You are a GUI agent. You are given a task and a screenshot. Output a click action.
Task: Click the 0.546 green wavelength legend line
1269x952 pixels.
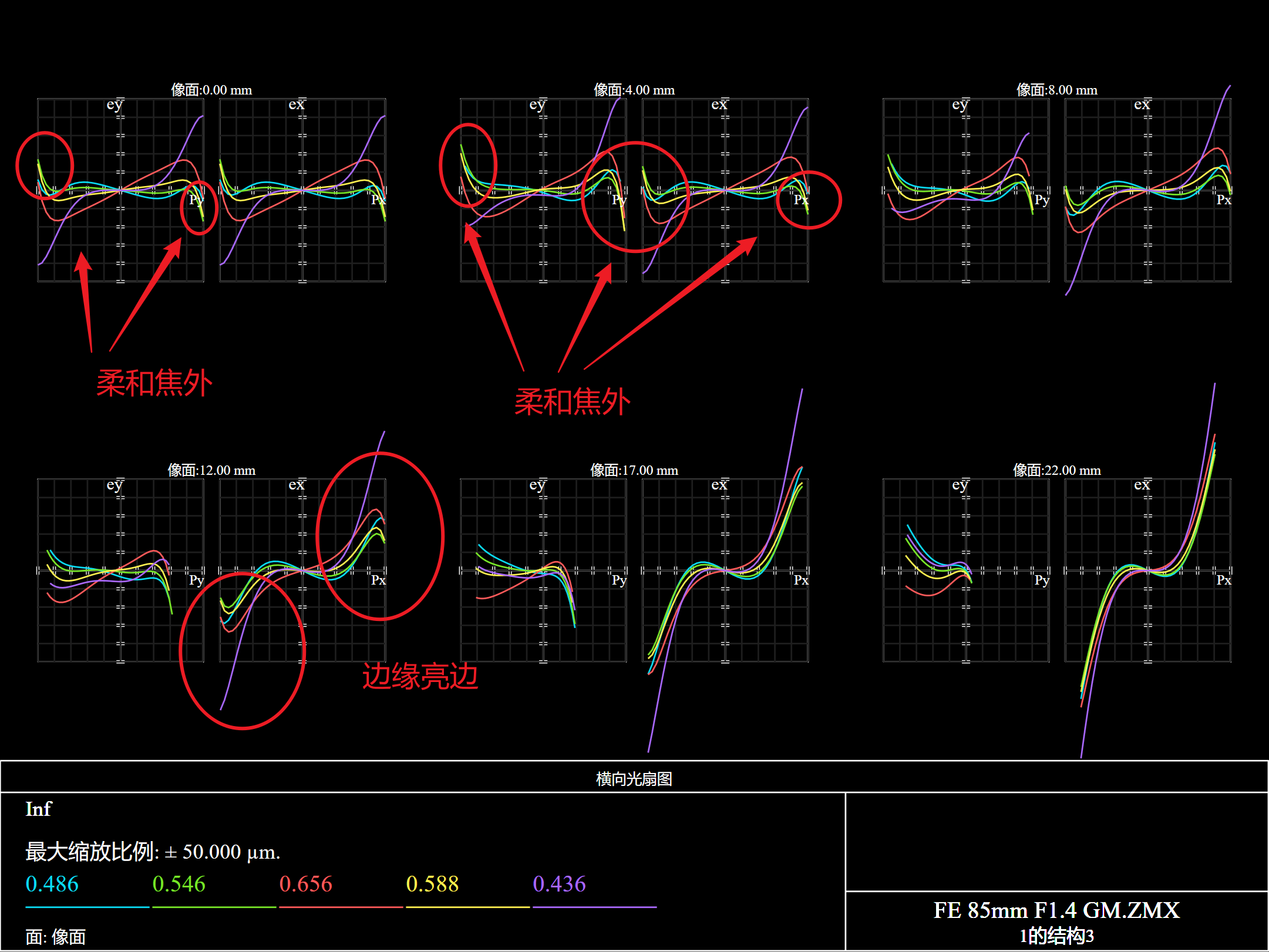coord(214,907)
